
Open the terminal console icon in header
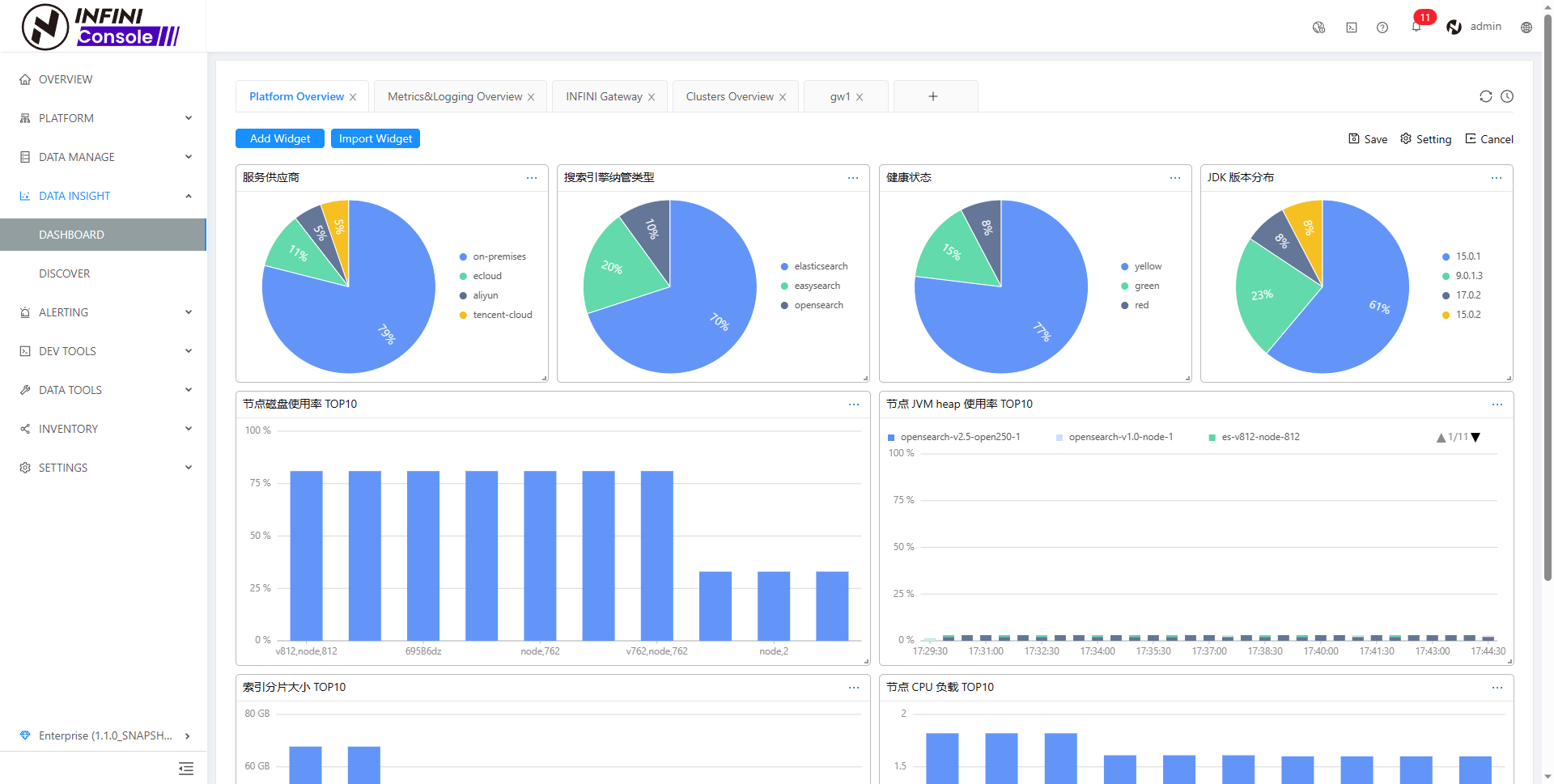pyautogui.click(x=1352, y=28)
